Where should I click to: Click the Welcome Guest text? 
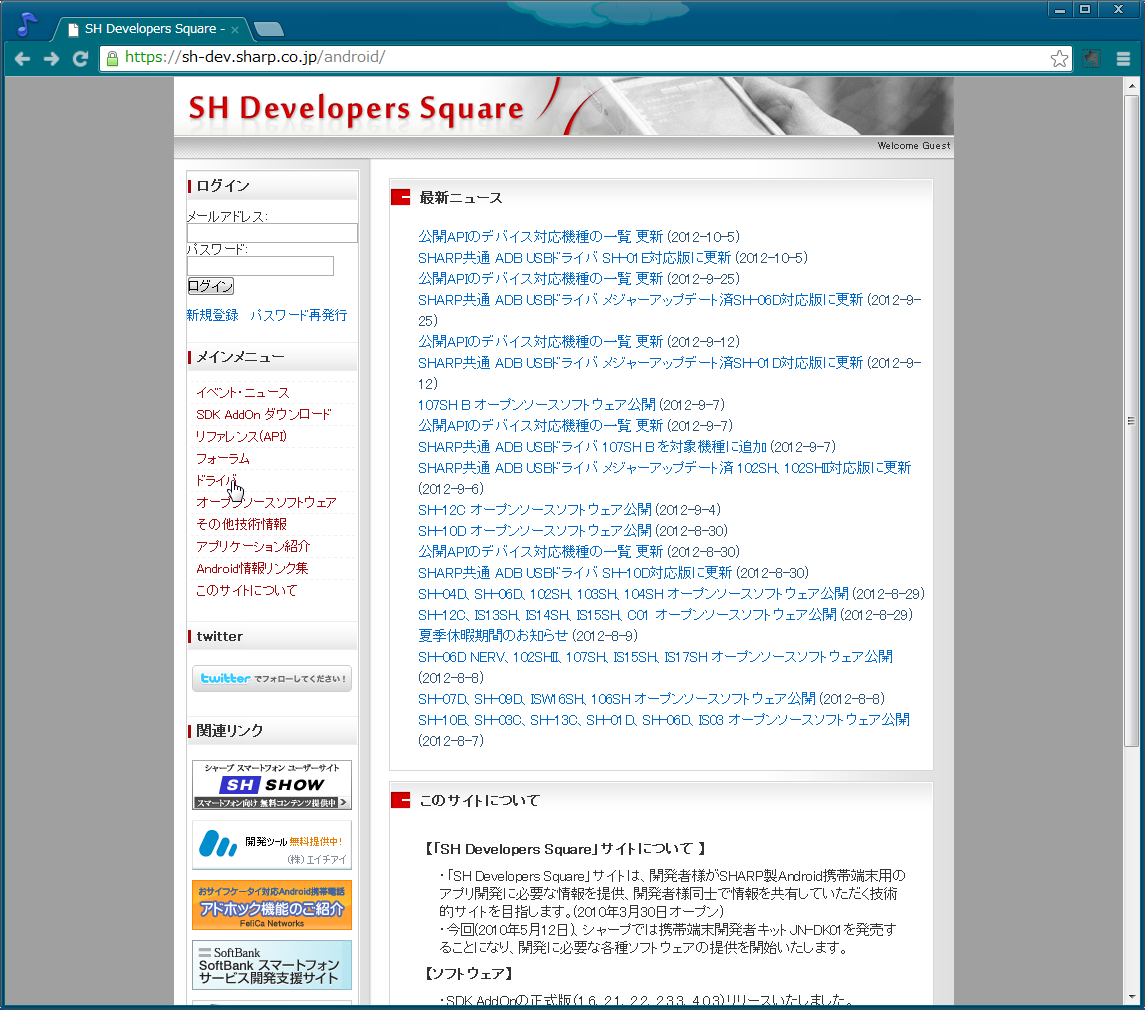point(914,146)
